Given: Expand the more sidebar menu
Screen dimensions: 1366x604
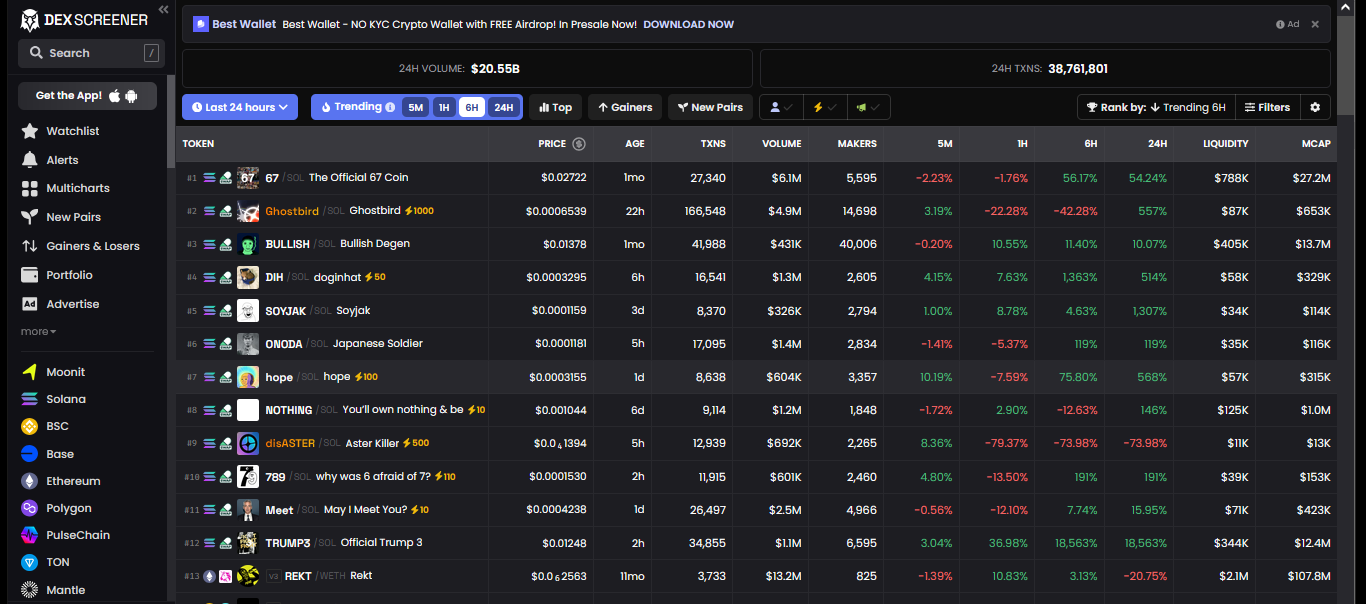Looking at the screenshot, I should [38, 332].
